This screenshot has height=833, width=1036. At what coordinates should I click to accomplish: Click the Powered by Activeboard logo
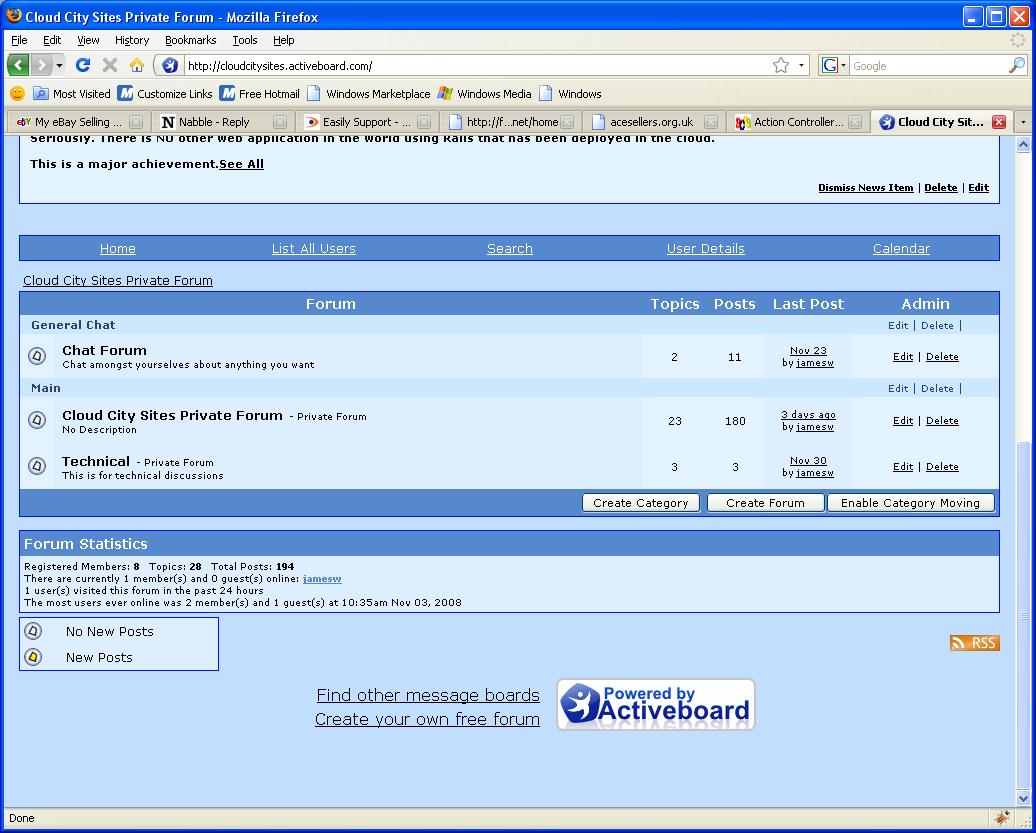pyautogui.click(x=655, y=705)
